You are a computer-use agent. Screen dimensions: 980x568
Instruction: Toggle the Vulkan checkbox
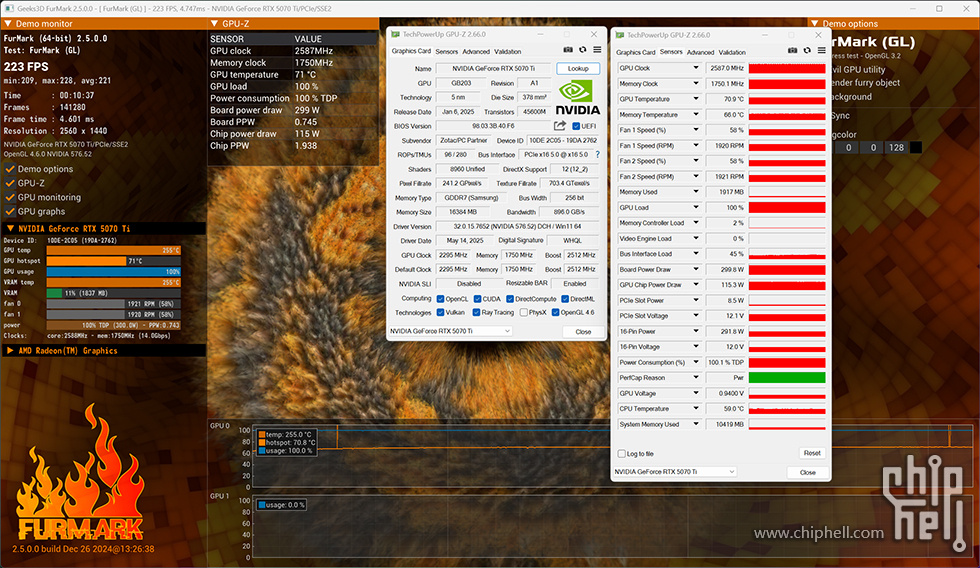pyautogui.click(x=440, y=312)
